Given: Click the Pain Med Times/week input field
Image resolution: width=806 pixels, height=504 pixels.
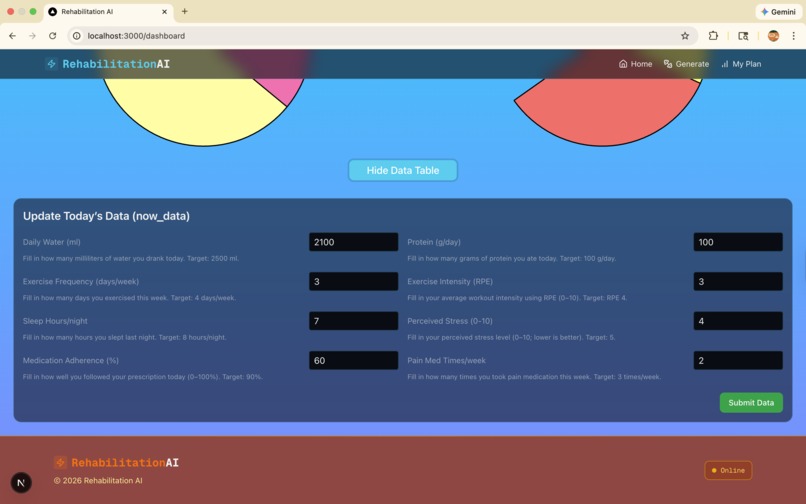Looking at the screenshot, I should pyautogui.click(x=738, y=361).
